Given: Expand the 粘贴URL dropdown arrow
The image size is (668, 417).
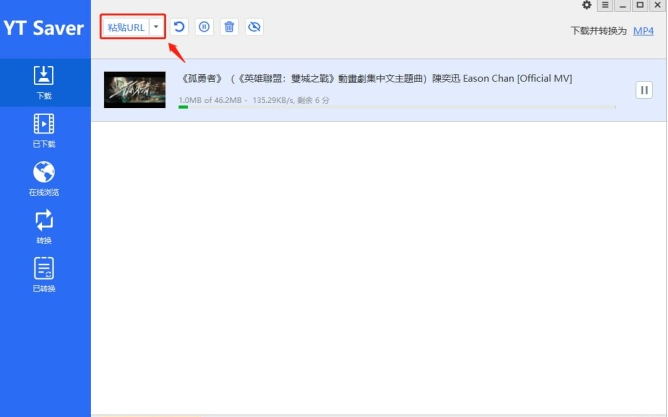Looking at the screenshot, I should coord(156,27).
